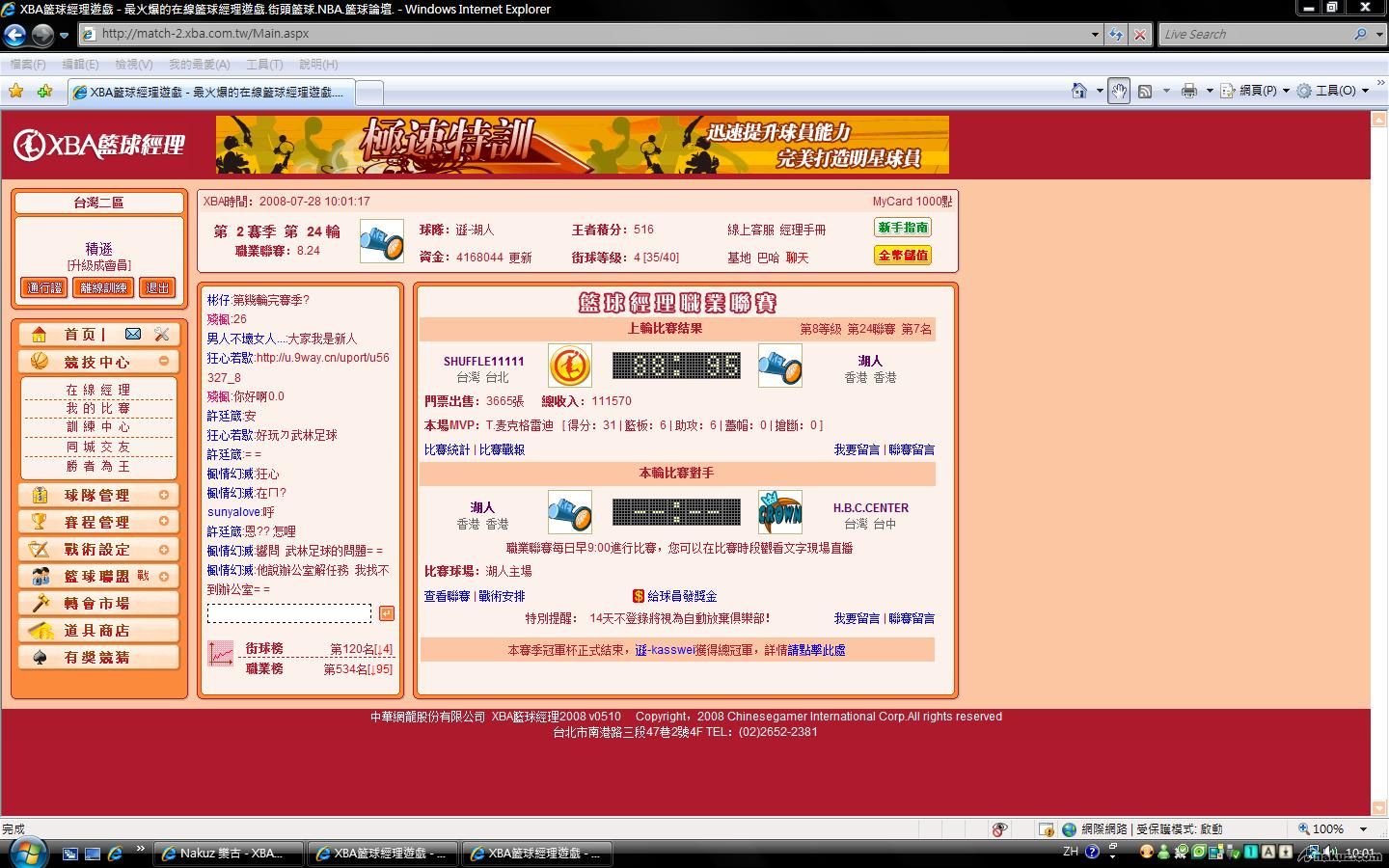Open the 比賽統計 link
The image size is (1389, 868).
447,449
